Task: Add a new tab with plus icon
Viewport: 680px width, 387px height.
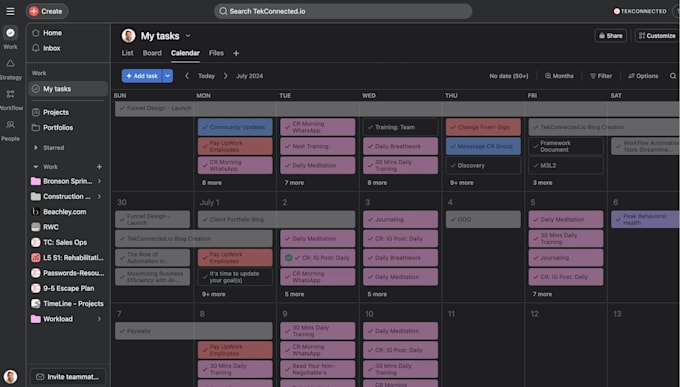Action: (236, 53)
